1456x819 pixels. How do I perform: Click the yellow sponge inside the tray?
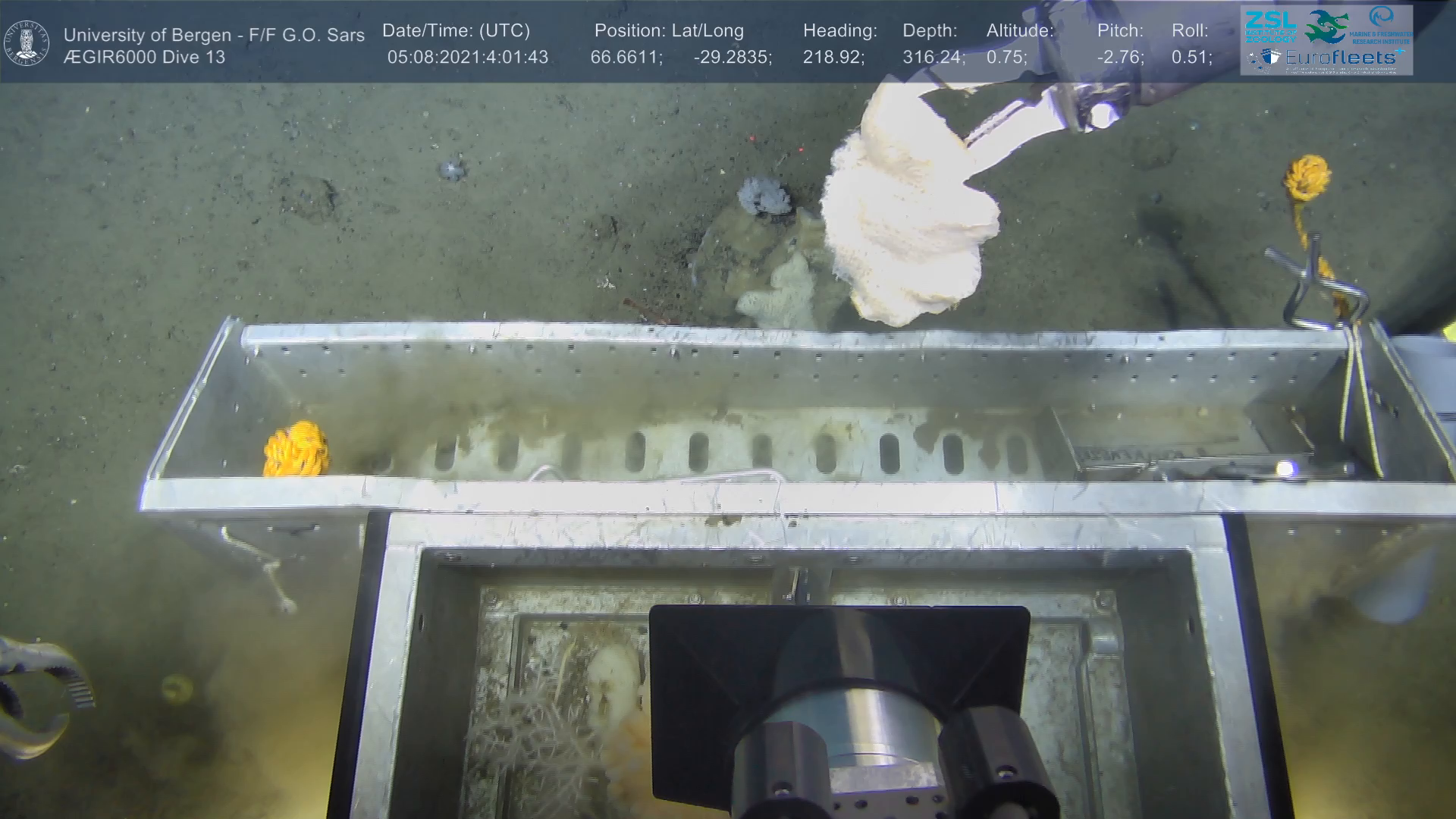tap(296, 449)
